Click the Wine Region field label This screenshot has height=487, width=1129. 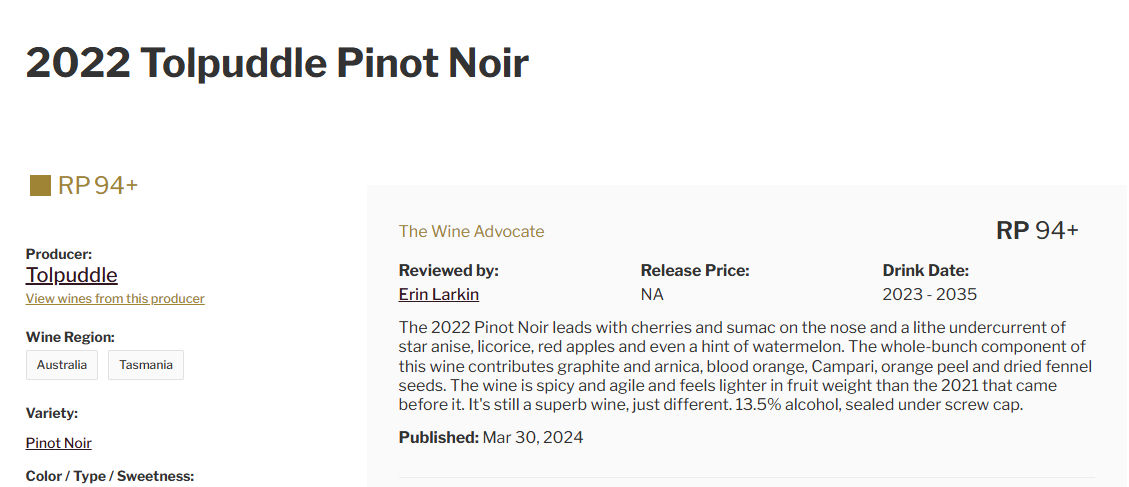pos(70,337)
